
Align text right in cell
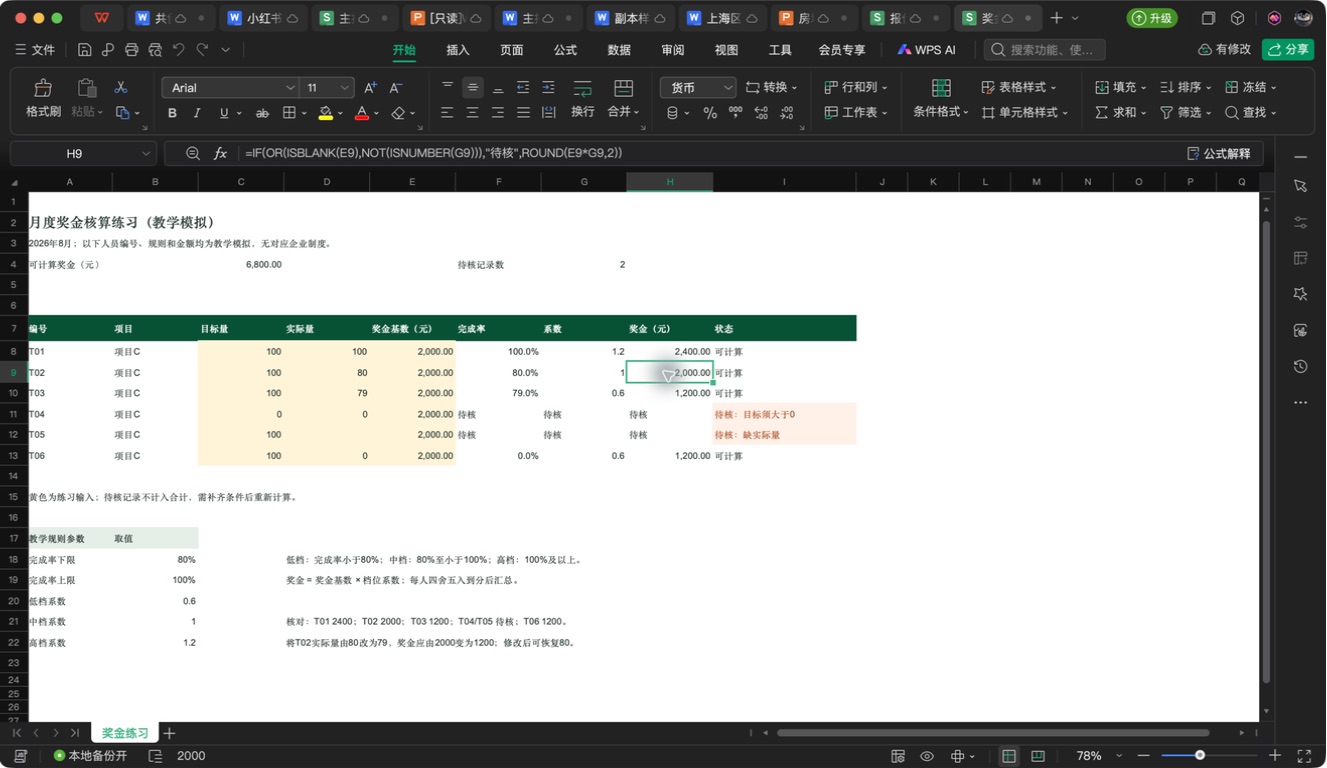[498, 113]
